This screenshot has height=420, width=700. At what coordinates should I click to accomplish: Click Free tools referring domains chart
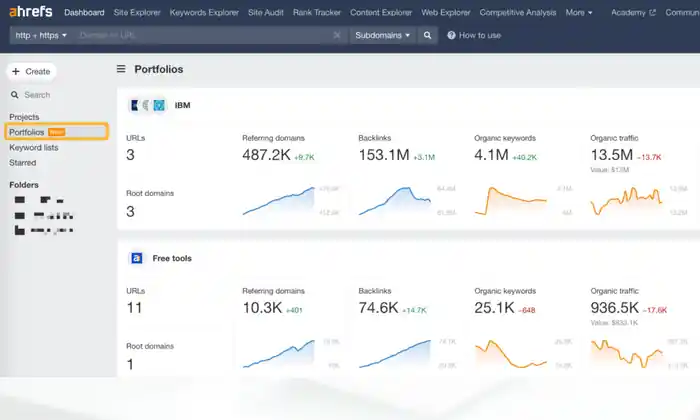tap(279, 353)
